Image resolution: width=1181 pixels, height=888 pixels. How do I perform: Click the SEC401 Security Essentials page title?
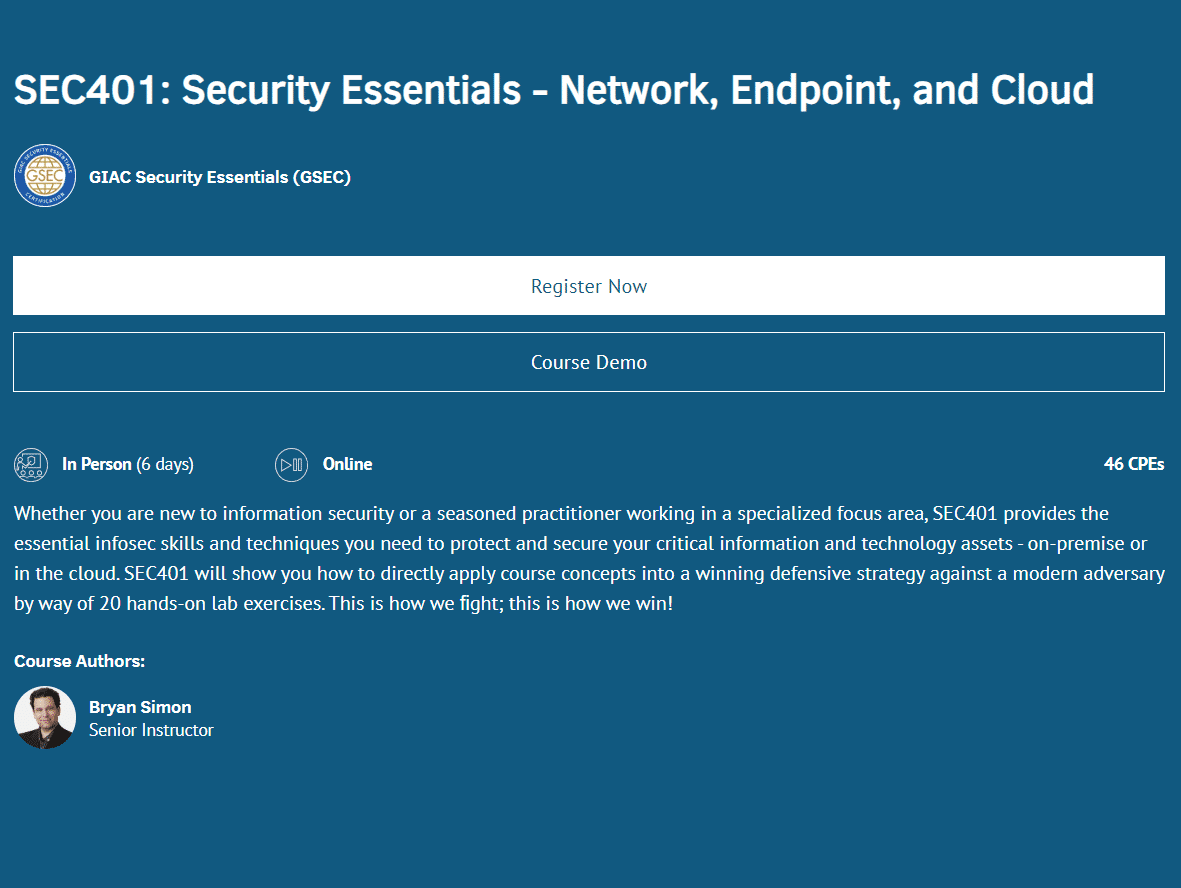(x=553, y=90)
